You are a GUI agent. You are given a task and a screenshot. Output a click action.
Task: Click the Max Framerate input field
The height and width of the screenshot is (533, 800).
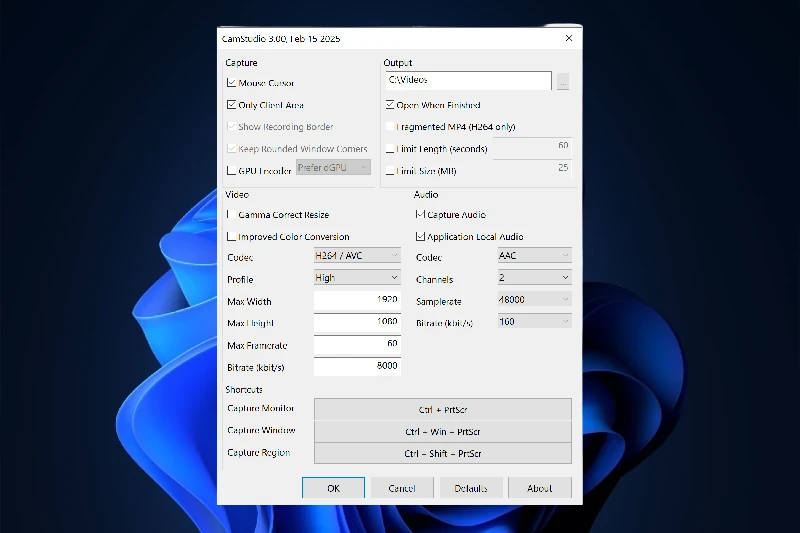tap(357, 344)
